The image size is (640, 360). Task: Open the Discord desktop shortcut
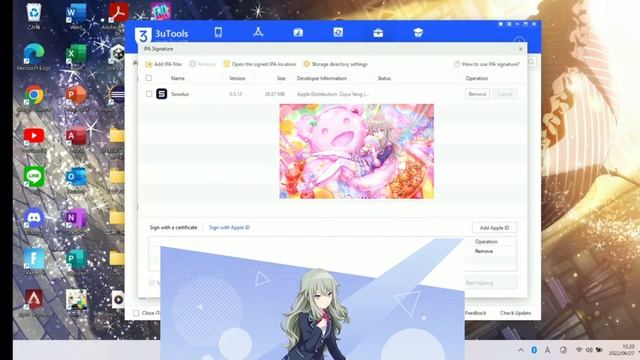point(34,221)
